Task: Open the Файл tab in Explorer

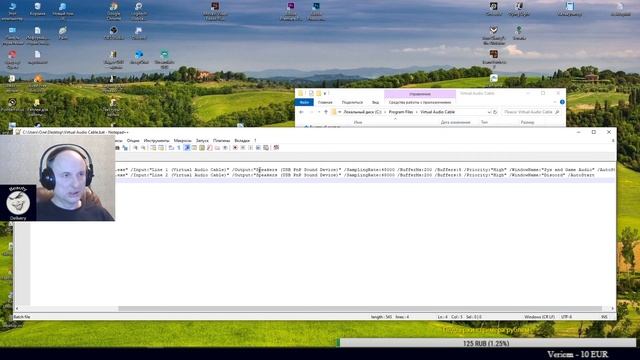Action: [x=304, y=102]
